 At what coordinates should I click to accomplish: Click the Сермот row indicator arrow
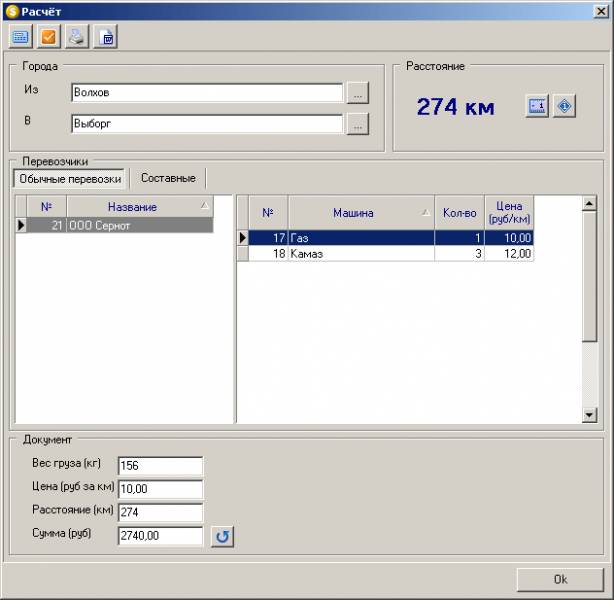click(21, 226)
